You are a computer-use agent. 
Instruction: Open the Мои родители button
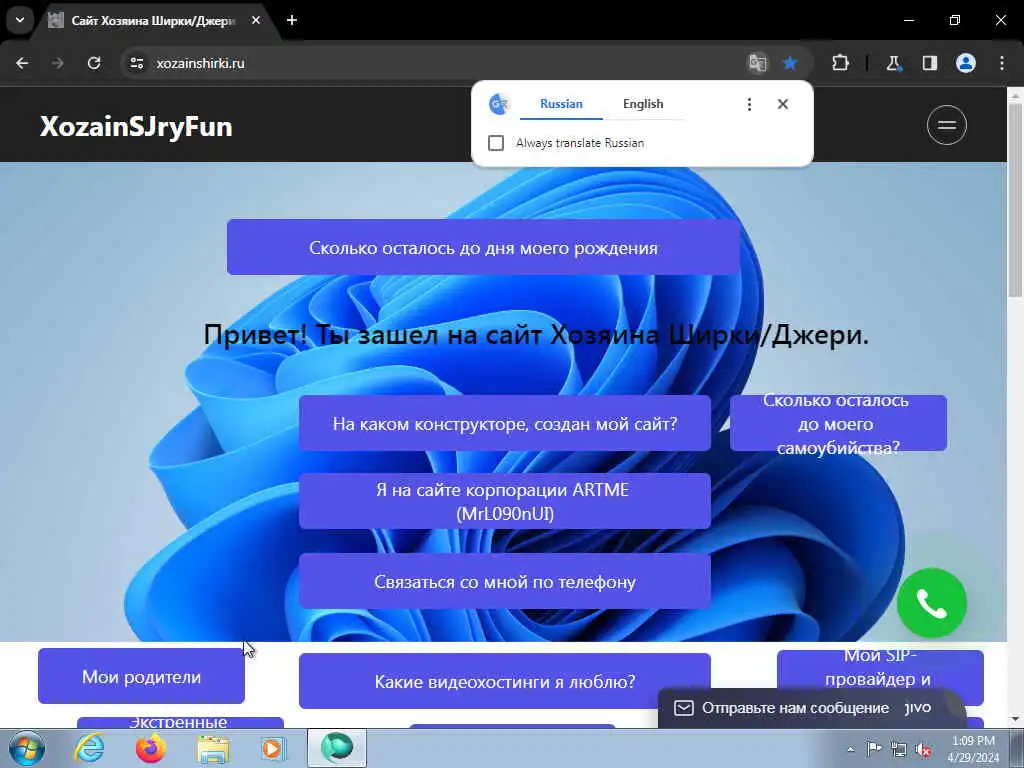click(142, 677)
